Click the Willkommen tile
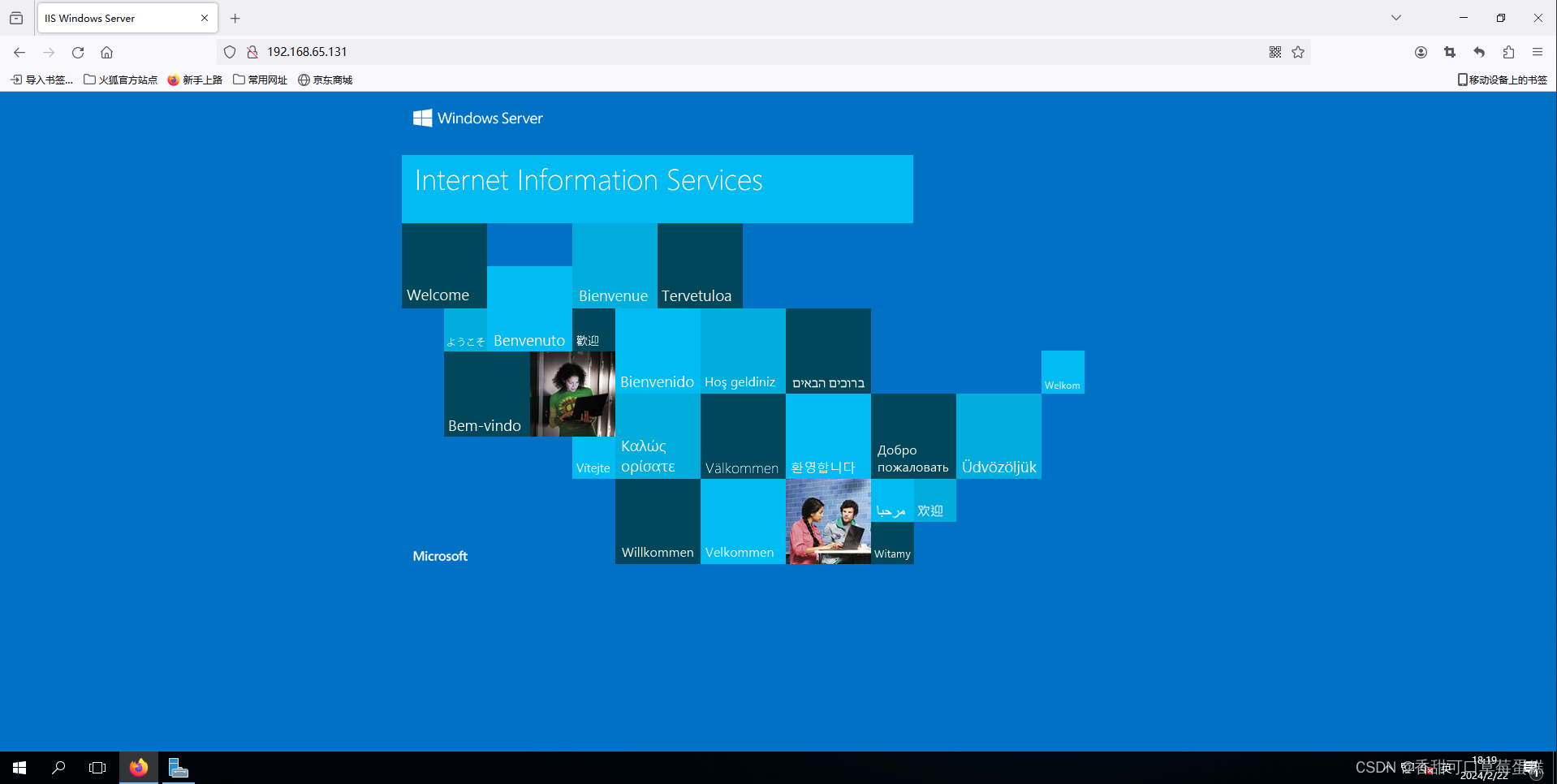Image resolution: width=1557 pixels, height=784 pixels. pyautogui.click(x=658, y=522)
